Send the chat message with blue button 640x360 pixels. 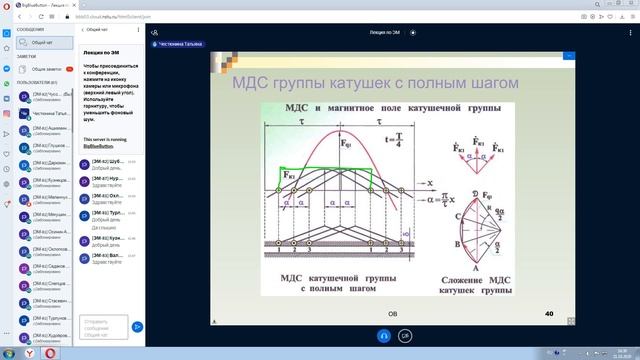138,327
